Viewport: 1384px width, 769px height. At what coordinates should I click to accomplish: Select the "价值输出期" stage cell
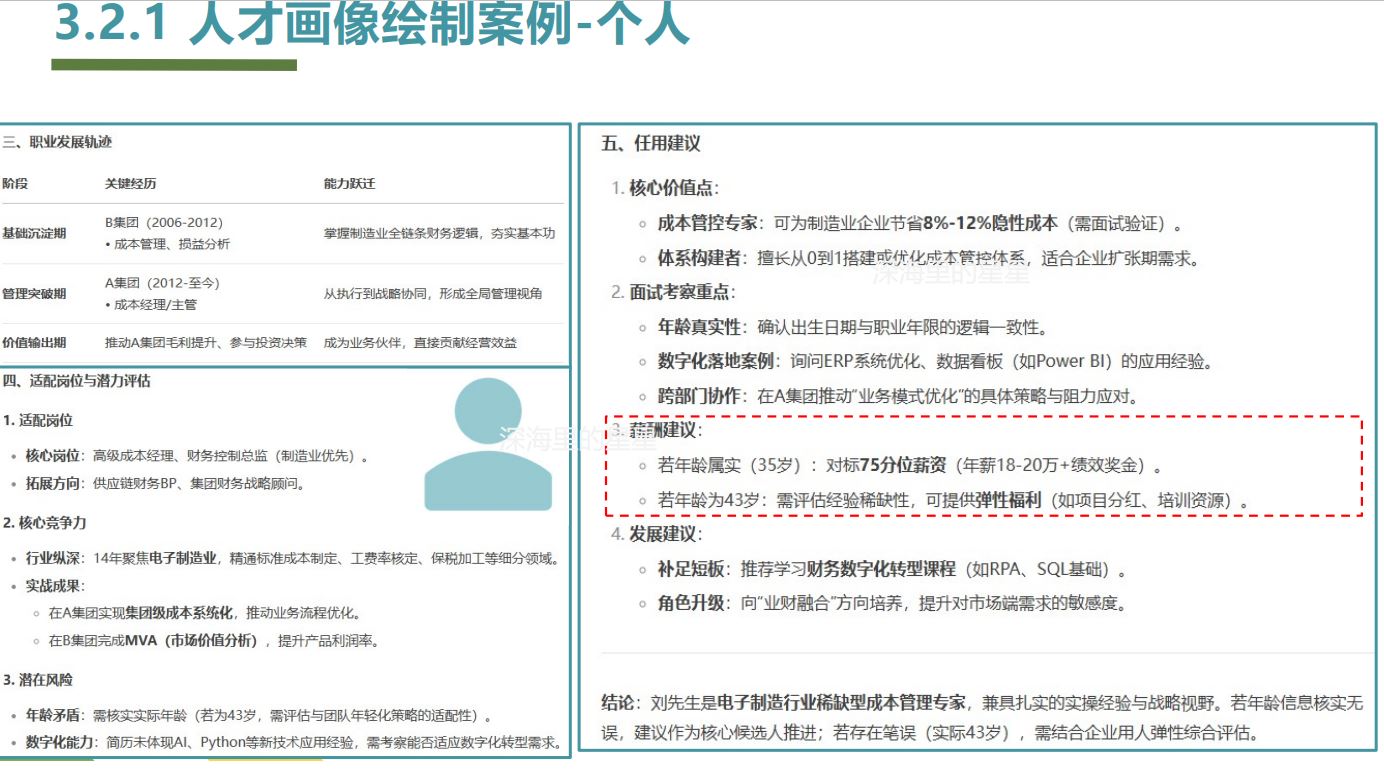[x=34, y=343]
